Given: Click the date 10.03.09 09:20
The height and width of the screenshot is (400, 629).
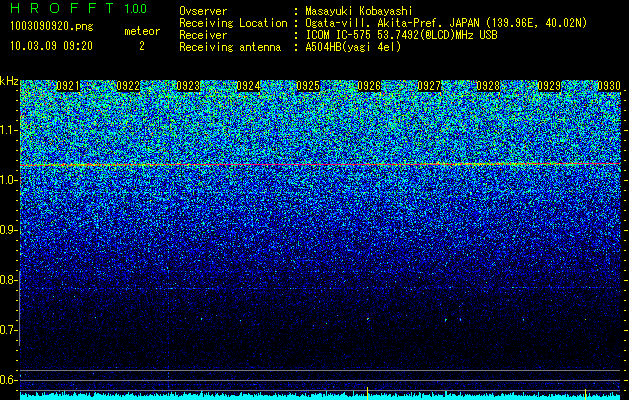Looking at the screenshot, I should pyautogui.click(x=51, y=46).
